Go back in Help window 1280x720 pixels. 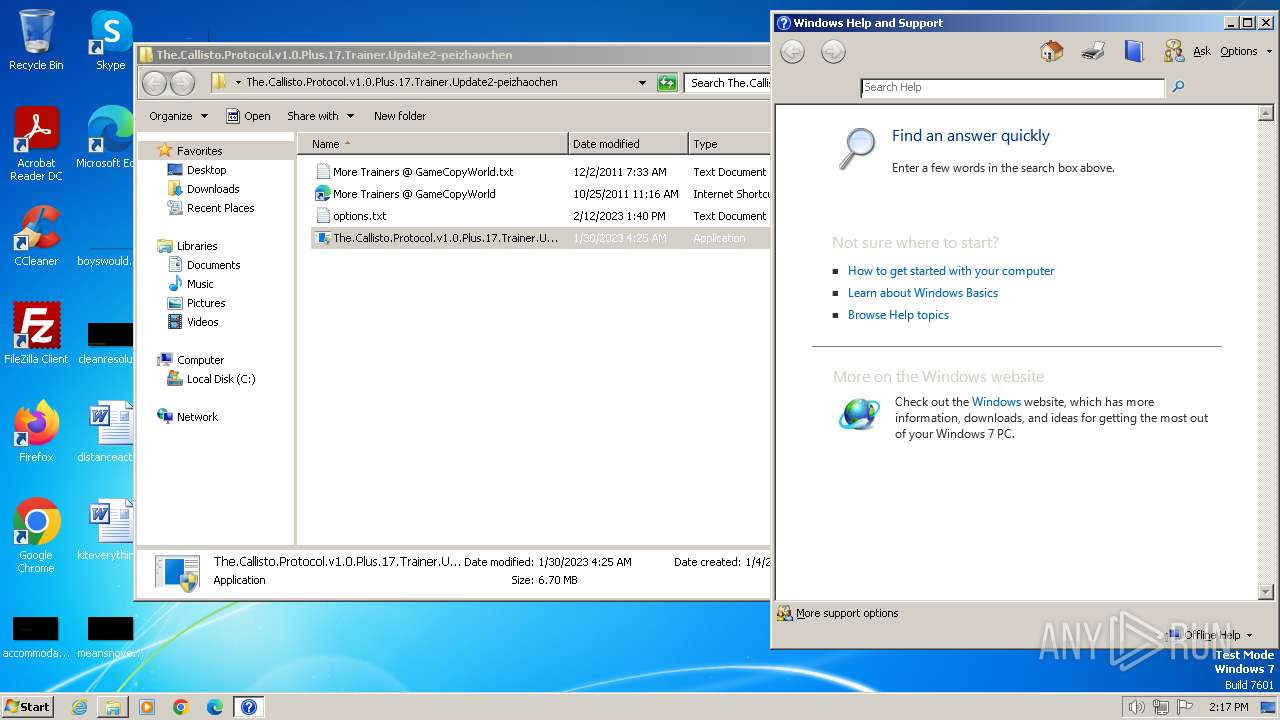click(x=792, y=52)
